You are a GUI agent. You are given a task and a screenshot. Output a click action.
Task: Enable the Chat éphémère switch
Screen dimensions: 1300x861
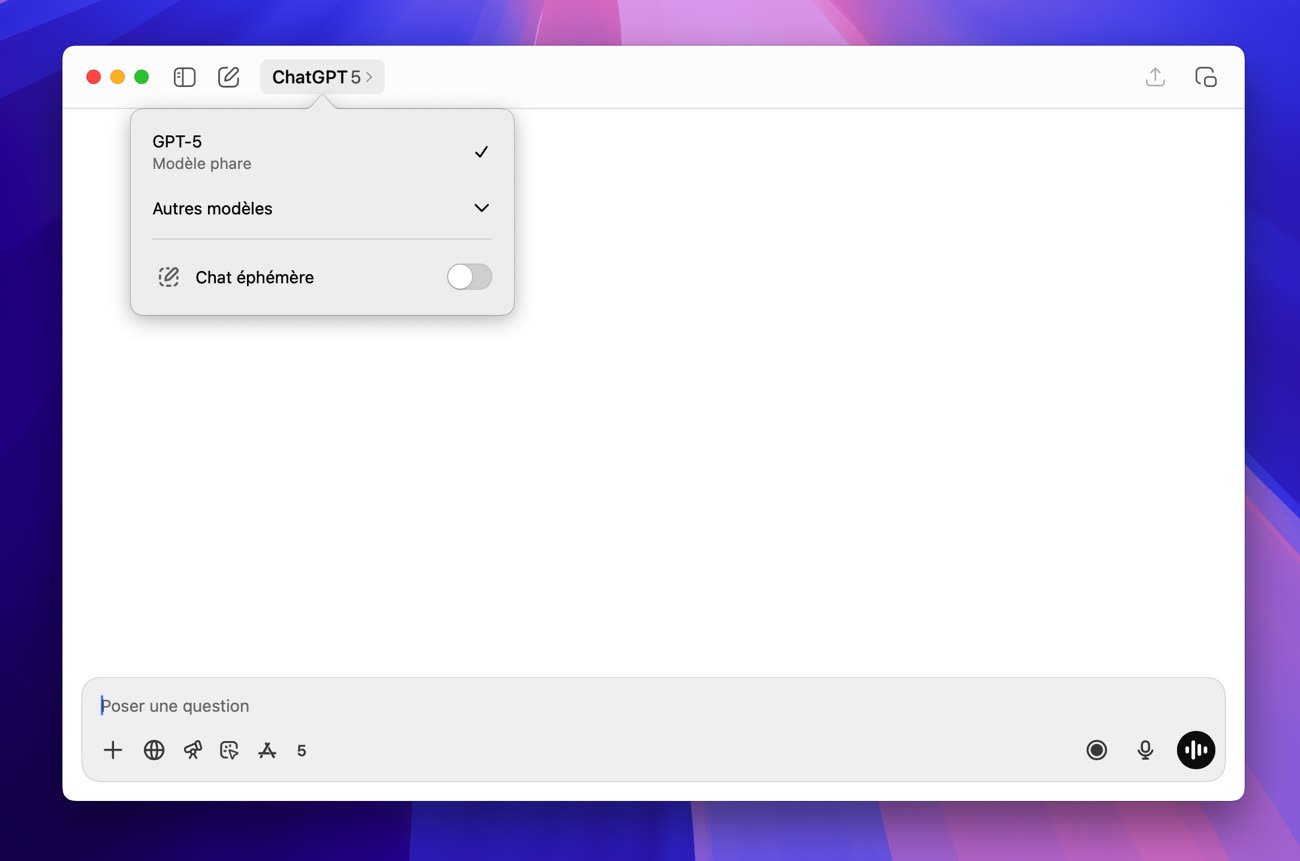coord(469,277)
